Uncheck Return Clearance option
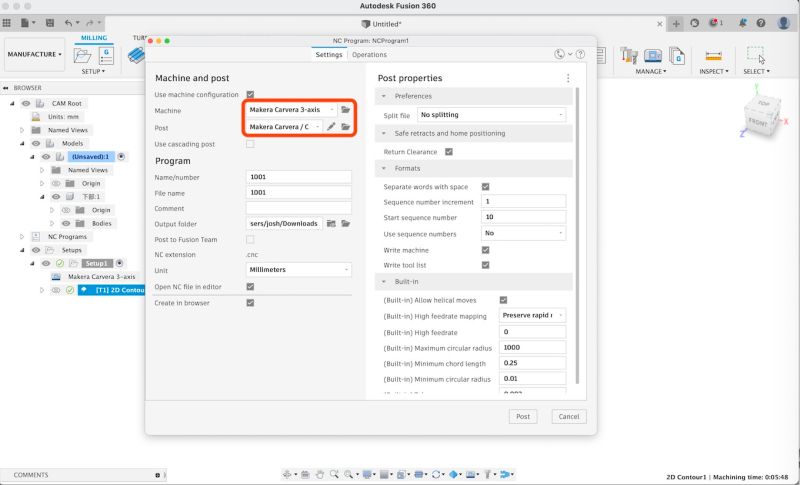The height and width of the screenshot is (485, 800). [449, 152]
